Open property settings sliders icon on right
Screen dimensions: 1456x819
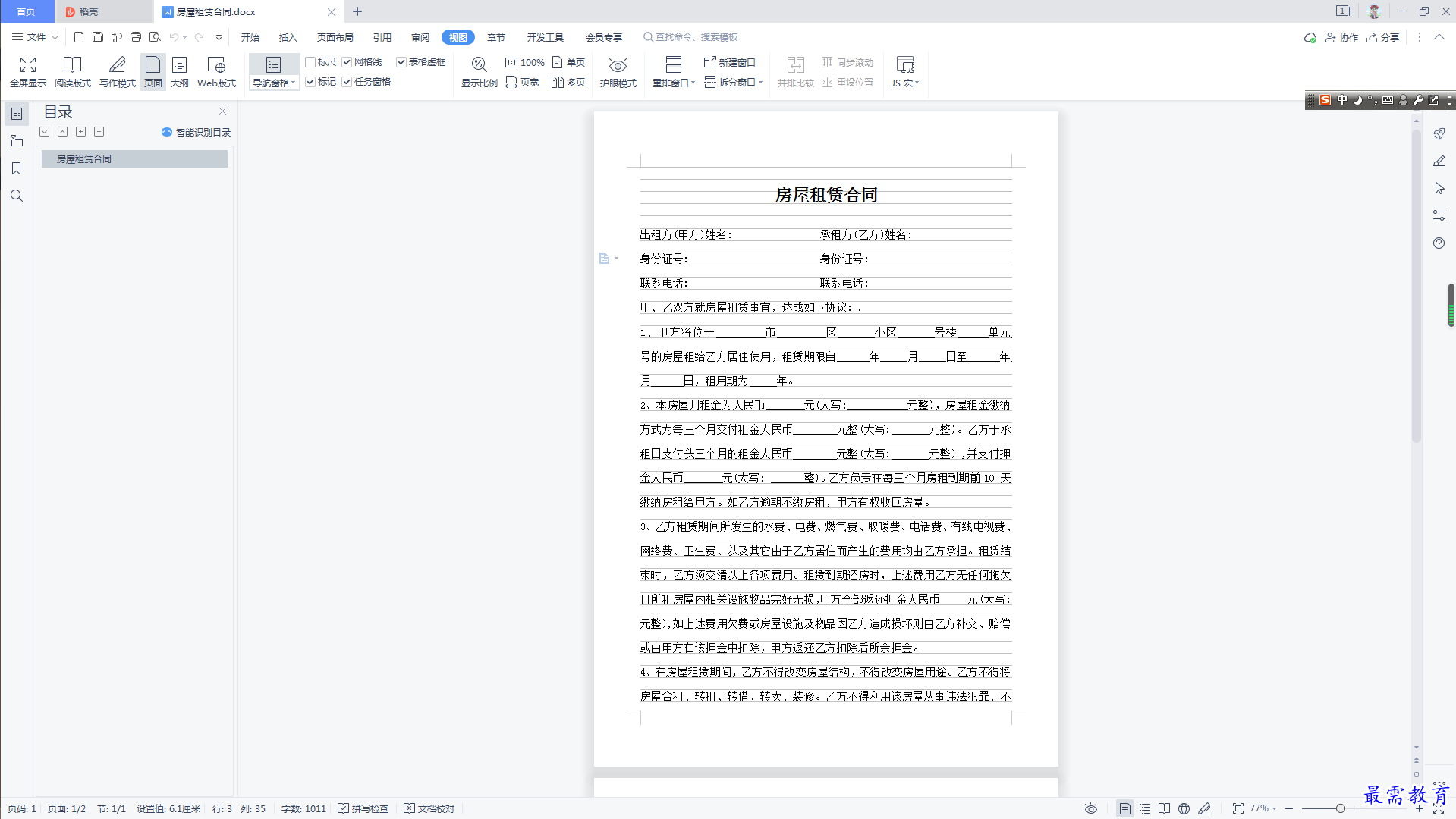(1439, 215)
